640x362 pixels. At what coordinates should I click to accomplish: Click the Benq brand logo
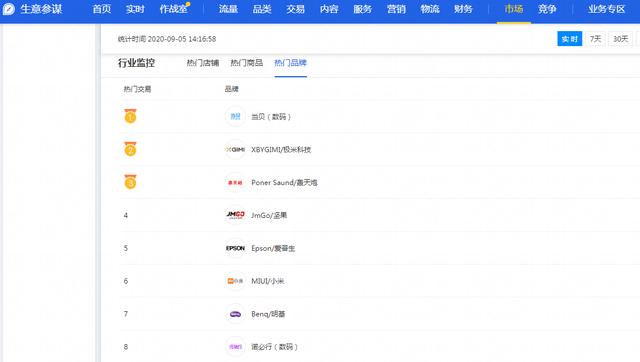pyautogui.click(x=235, y=314)
